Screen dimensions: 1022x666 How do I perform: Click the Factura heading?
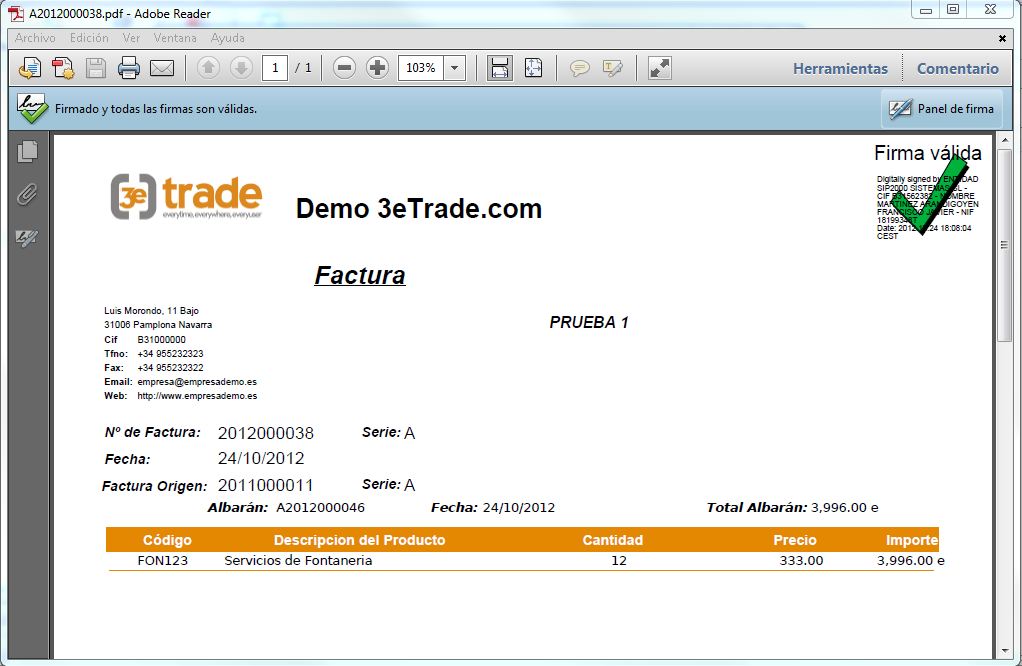click(360, 275)
